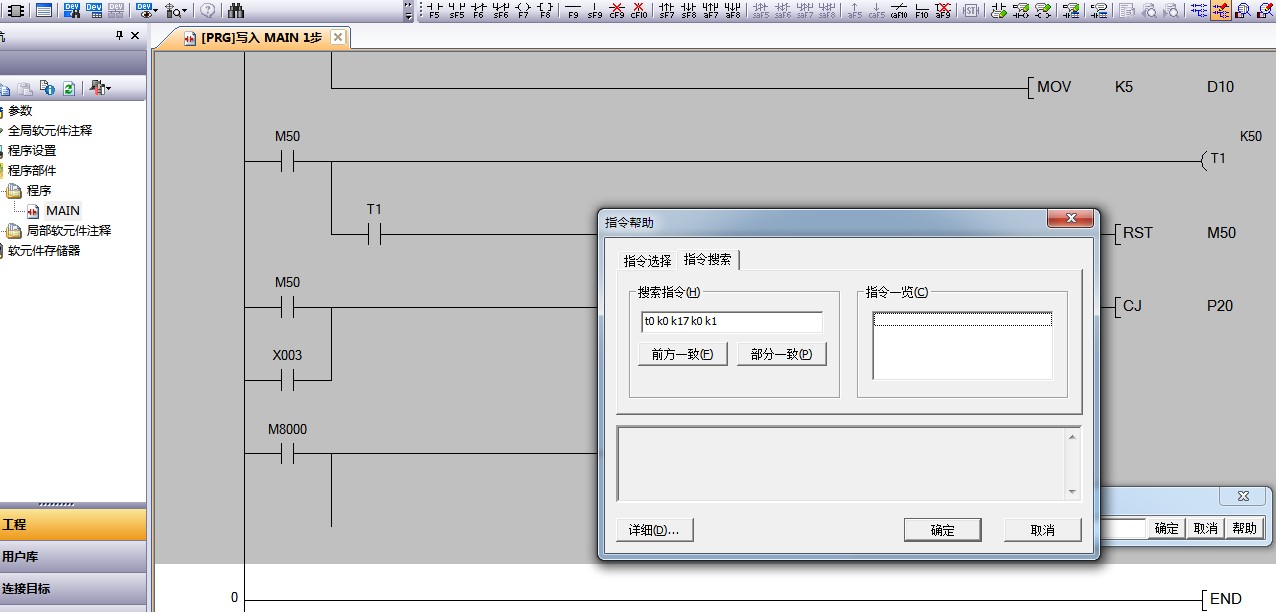Click the 部分一致 search button
This screenshot has height=612, width=1276.
coord(781,354)
